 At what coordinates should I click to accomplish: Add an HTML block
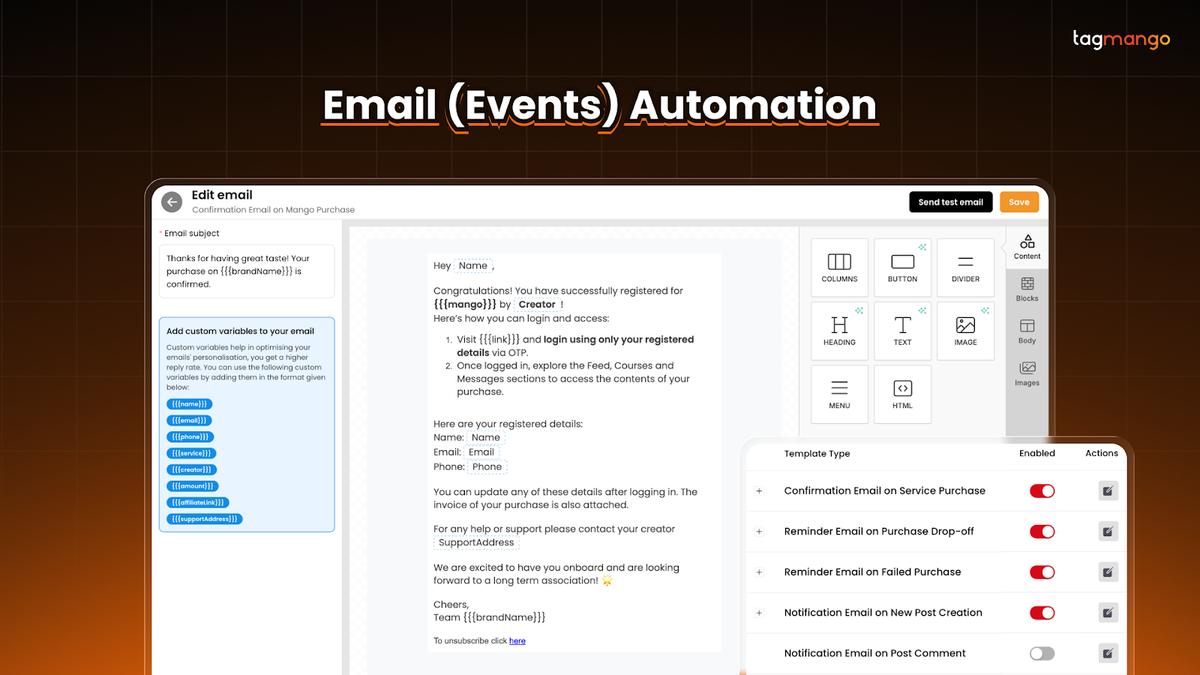(902, 393)
